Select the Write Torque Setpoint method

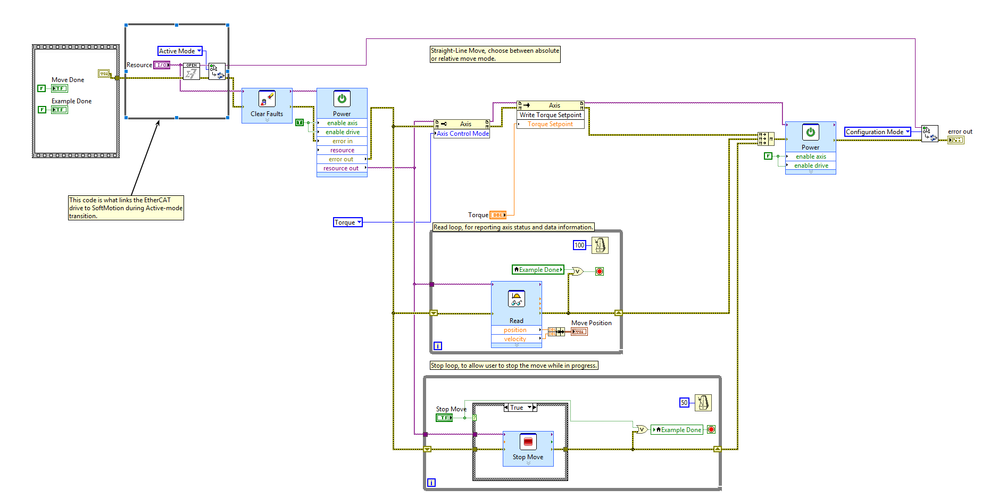550,115
